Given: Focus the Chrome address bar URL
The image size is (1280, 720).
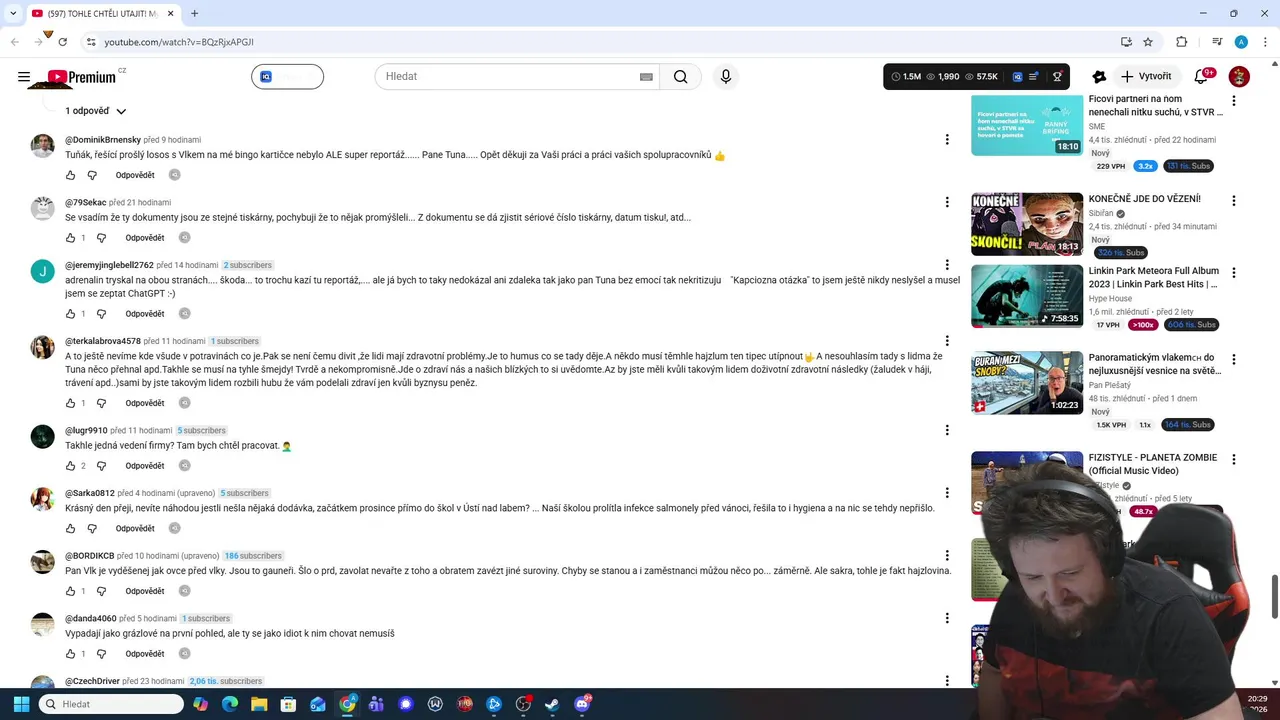Looking at the screenshot, I should click(179, 42).
